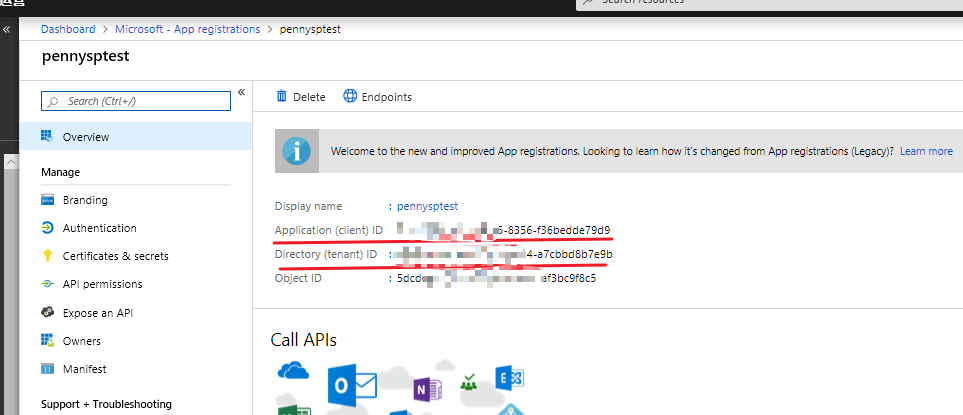Click the Authentication icon
The height and width of the screenshot is (415, 963).
click(x=46, y=228)
